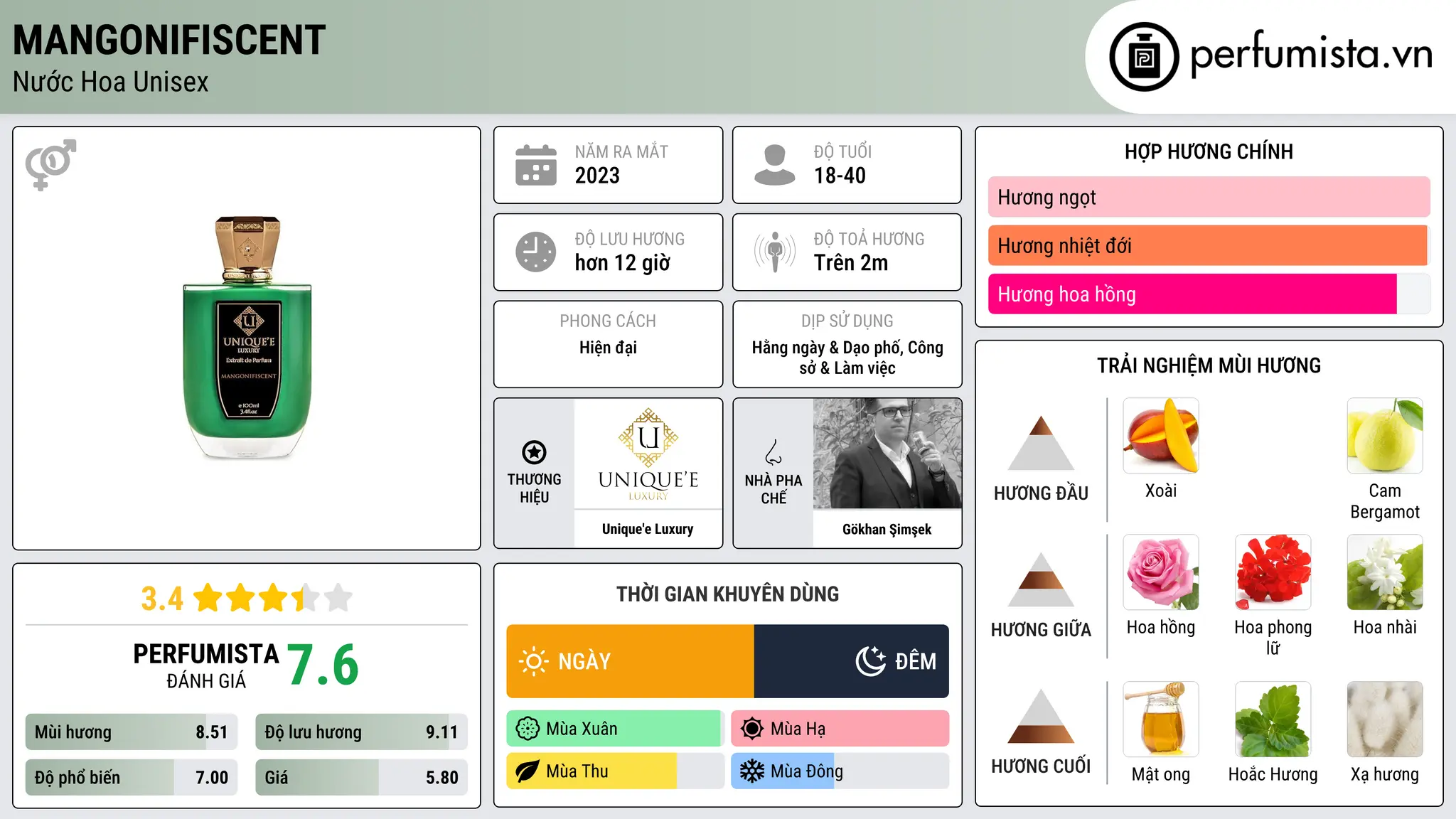Image resolution: width=1456 pixels, height=819 pixels.
Task: Click the Hương ngọt accord bar
Action: pos(1209,197)
